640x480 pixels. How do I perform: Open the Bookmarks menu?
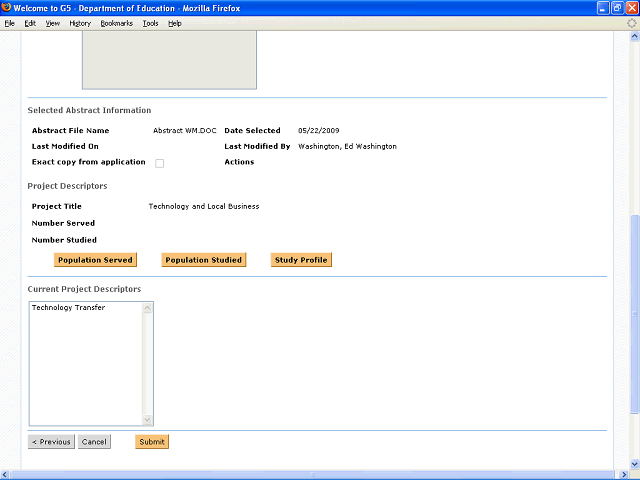(x=117, y=23)
